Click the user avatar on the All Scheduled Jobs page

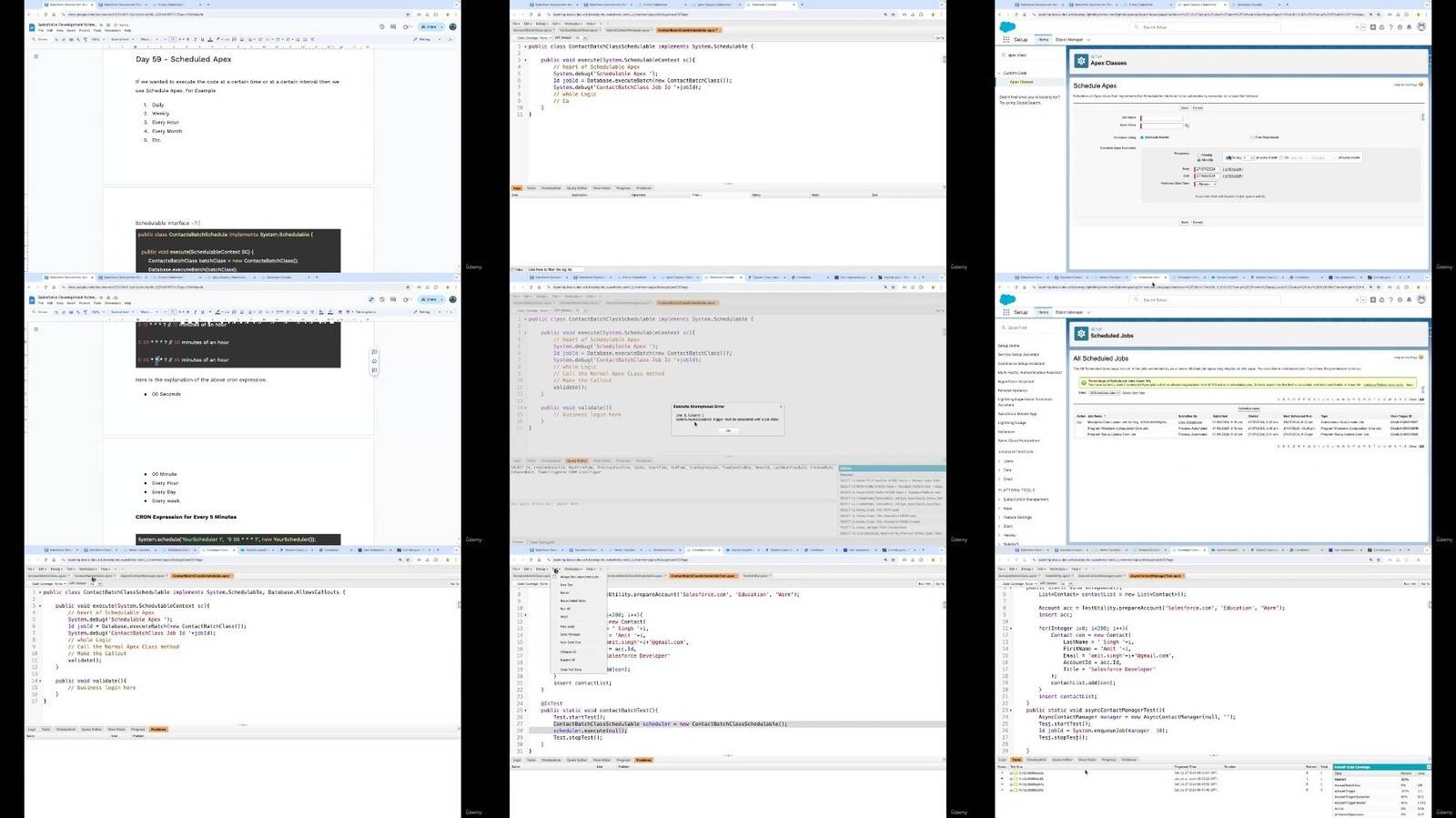click(1421, 299)
